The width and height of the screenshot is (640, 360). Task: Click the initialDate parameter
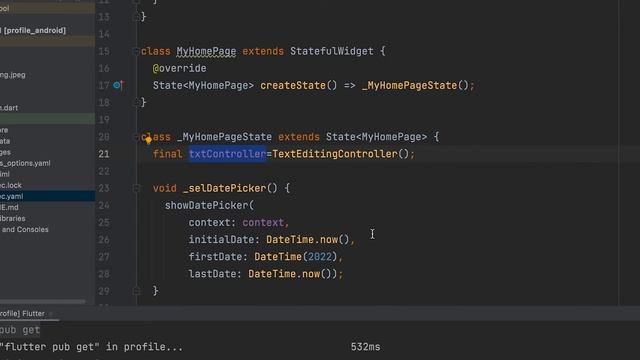[224, 240]
